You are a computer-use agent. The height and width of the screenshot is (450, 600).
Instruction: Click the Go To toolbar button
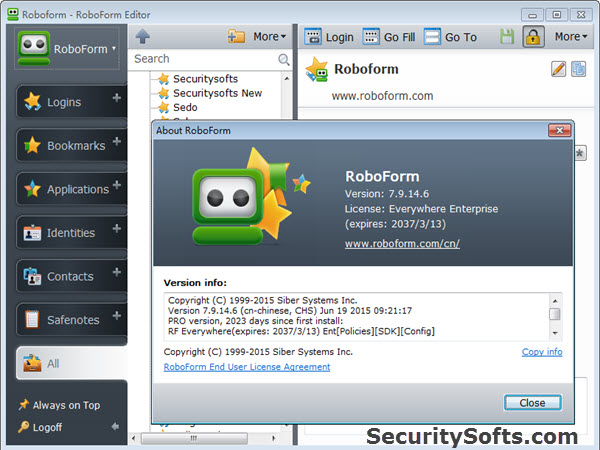pyautogui.click(x=450, y=37)
